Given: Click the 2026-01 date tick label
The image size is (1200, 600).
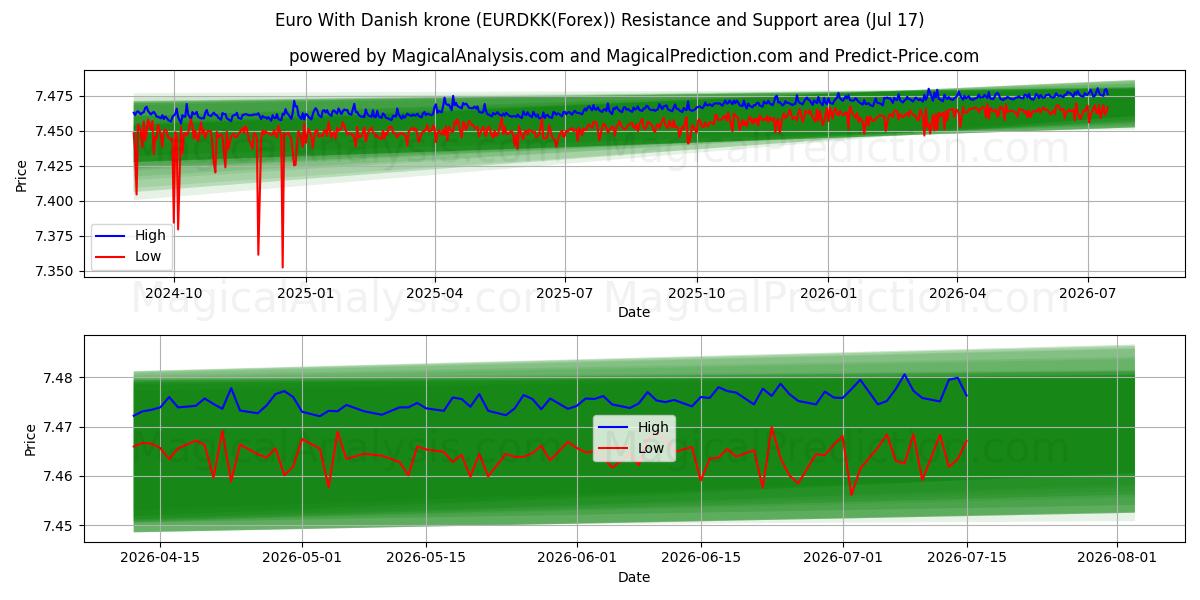Looking at the screenshot, I should pyautogui.click(x=828, y=293).
